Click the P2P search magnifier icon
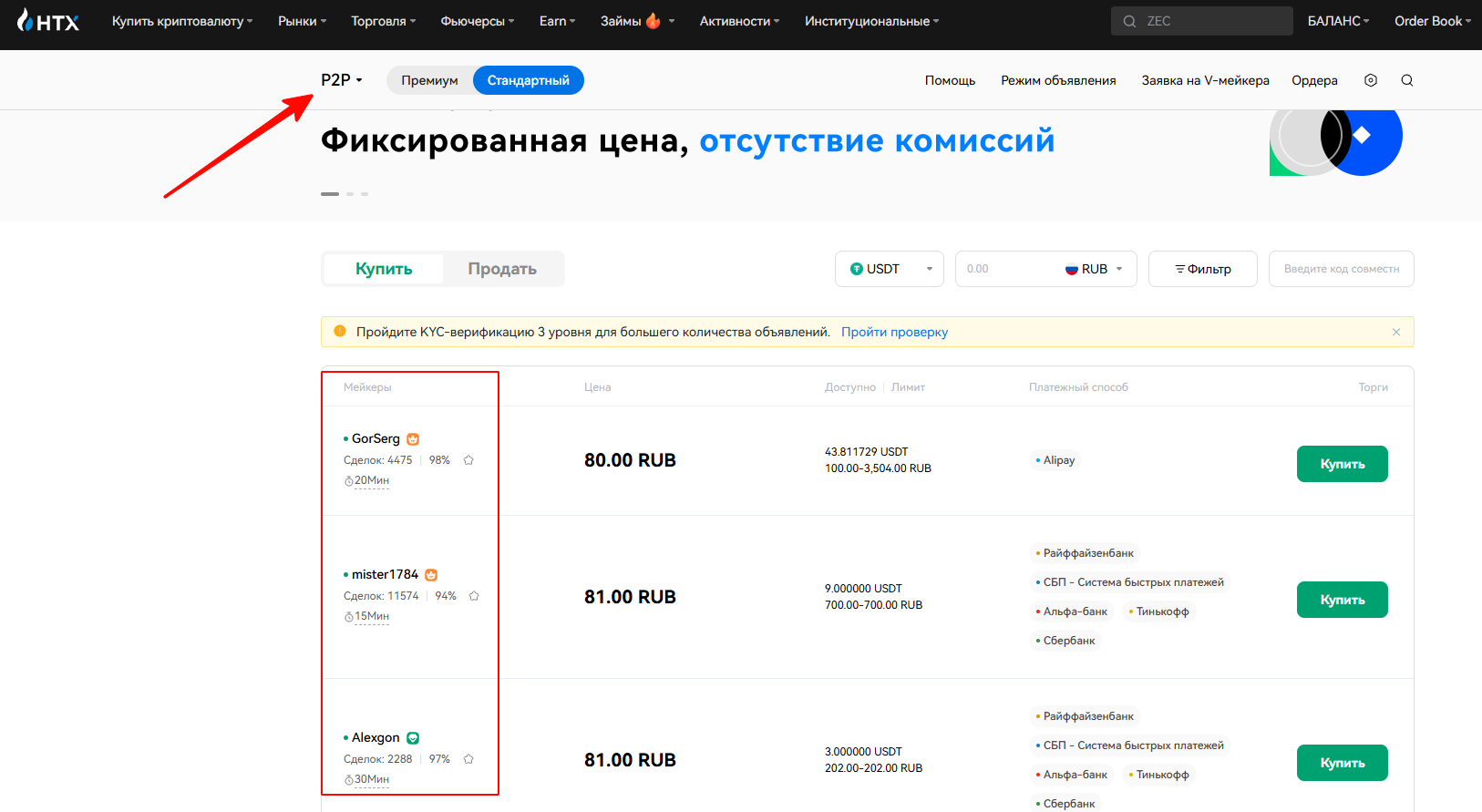The width and height of the screenshot is (1482, 812). [1406, 80]
